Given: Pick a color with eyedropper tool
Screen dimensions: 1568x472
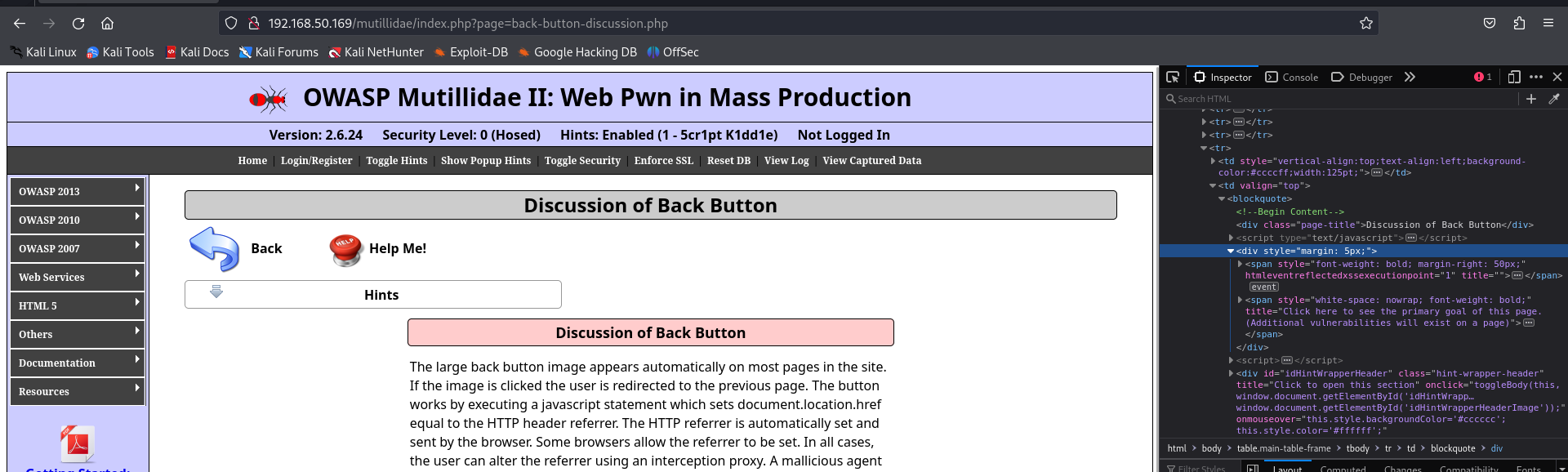Looking at the screenshot, I should pos(1554,99).
